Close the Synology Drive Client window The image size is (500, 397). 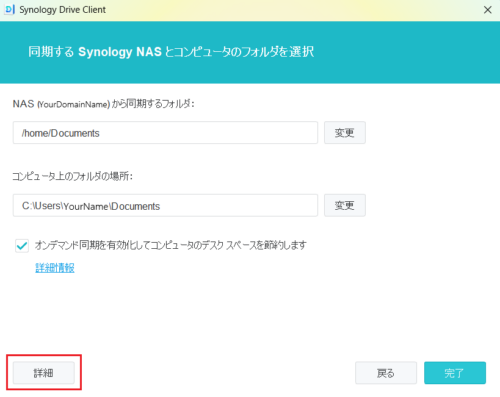pyautogui.click(x=487, y=10)
